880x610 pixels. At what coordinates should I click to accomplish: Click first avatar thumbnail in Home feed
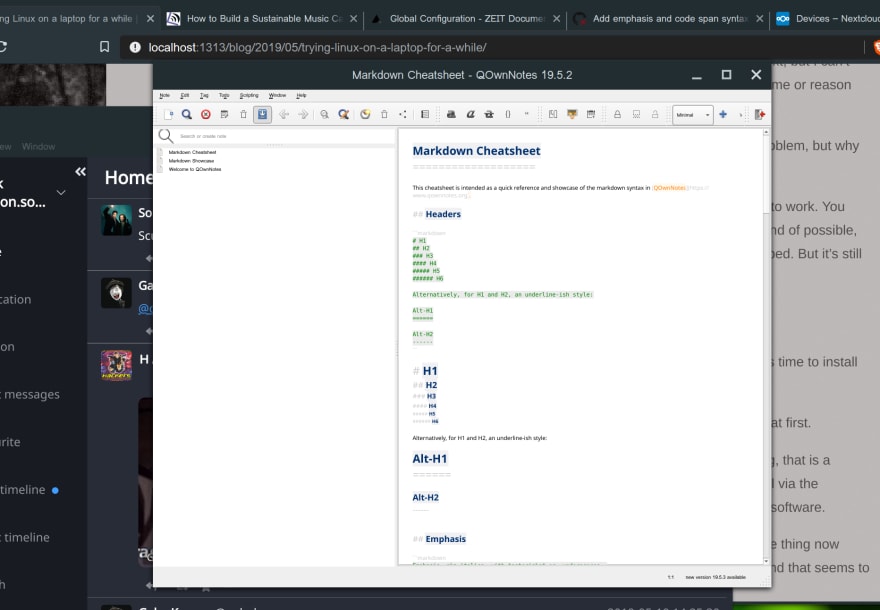pyautogui.click(x=116, y=219)
